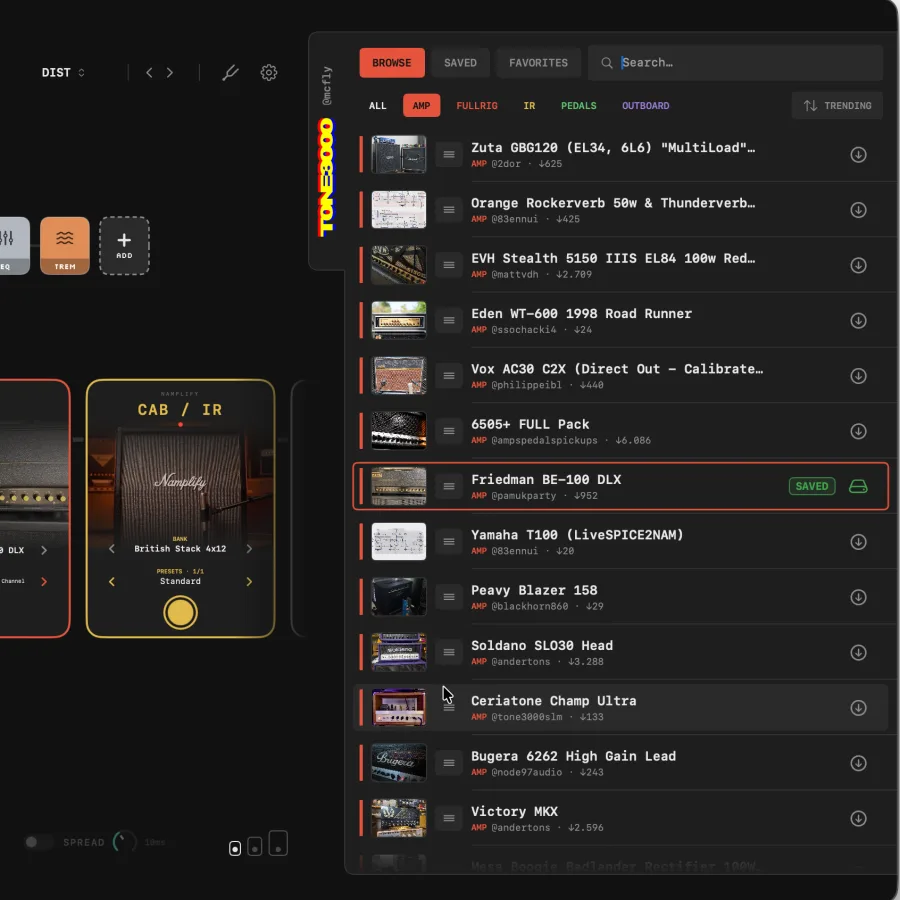
Task: Download the Ceriatone Champ Ultra tone
Action: [858, 708]
